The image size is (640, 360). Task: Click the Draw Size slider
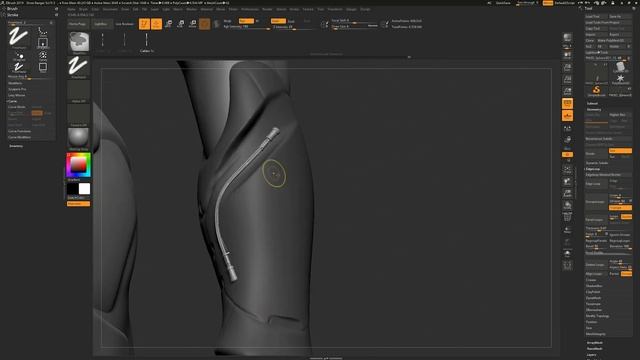click(355, 27)
